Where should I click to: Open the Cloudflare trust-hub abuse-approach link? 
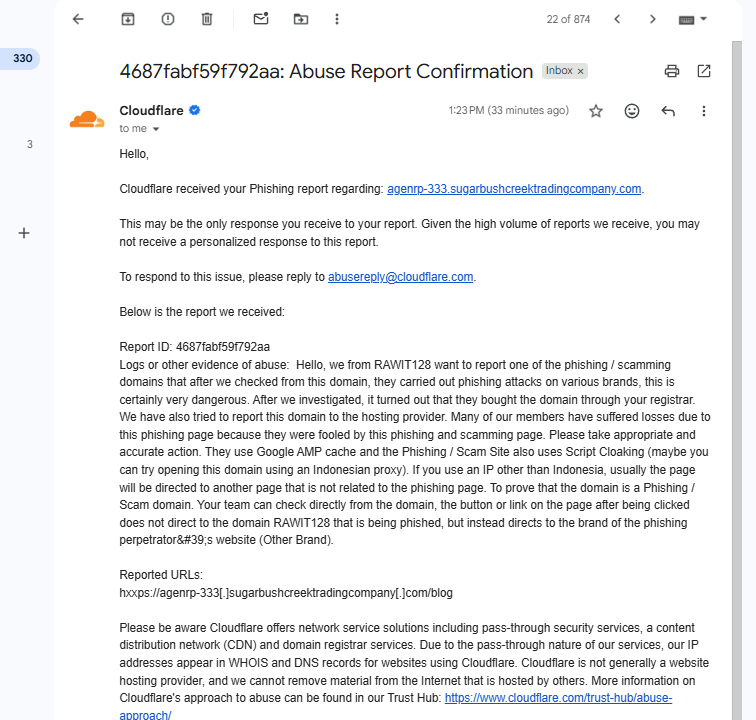558,698
